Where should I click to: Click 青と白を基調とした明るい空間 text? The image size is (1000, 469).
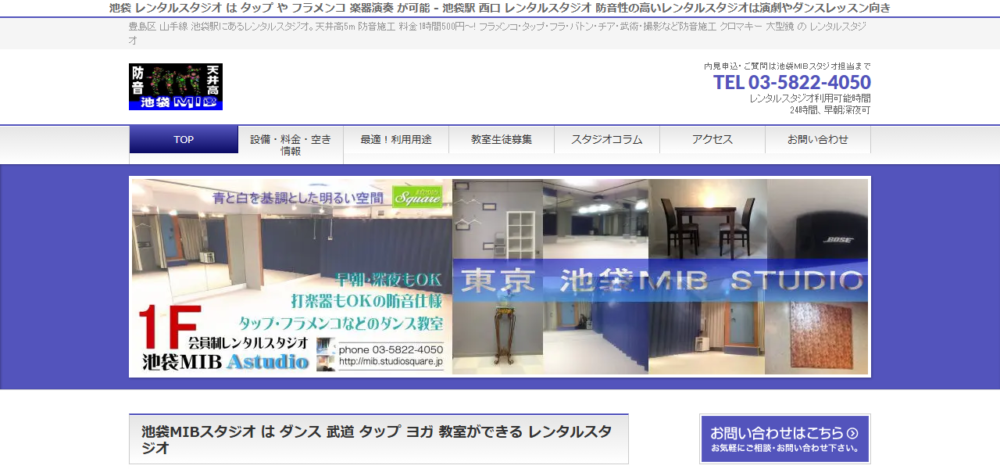298,198
